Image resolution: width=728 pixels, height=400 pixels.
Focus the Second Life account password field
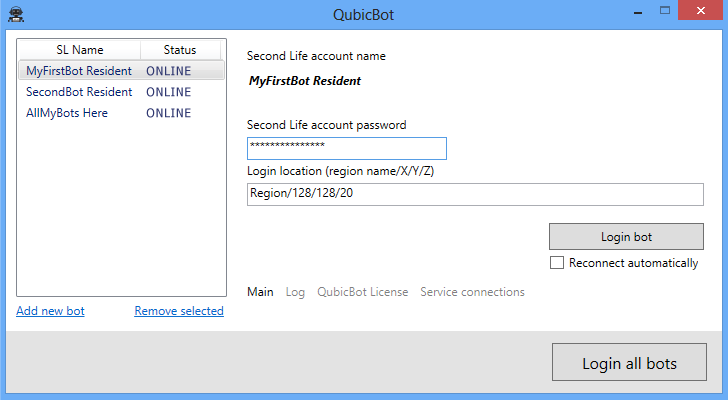[x=346, y=148]
